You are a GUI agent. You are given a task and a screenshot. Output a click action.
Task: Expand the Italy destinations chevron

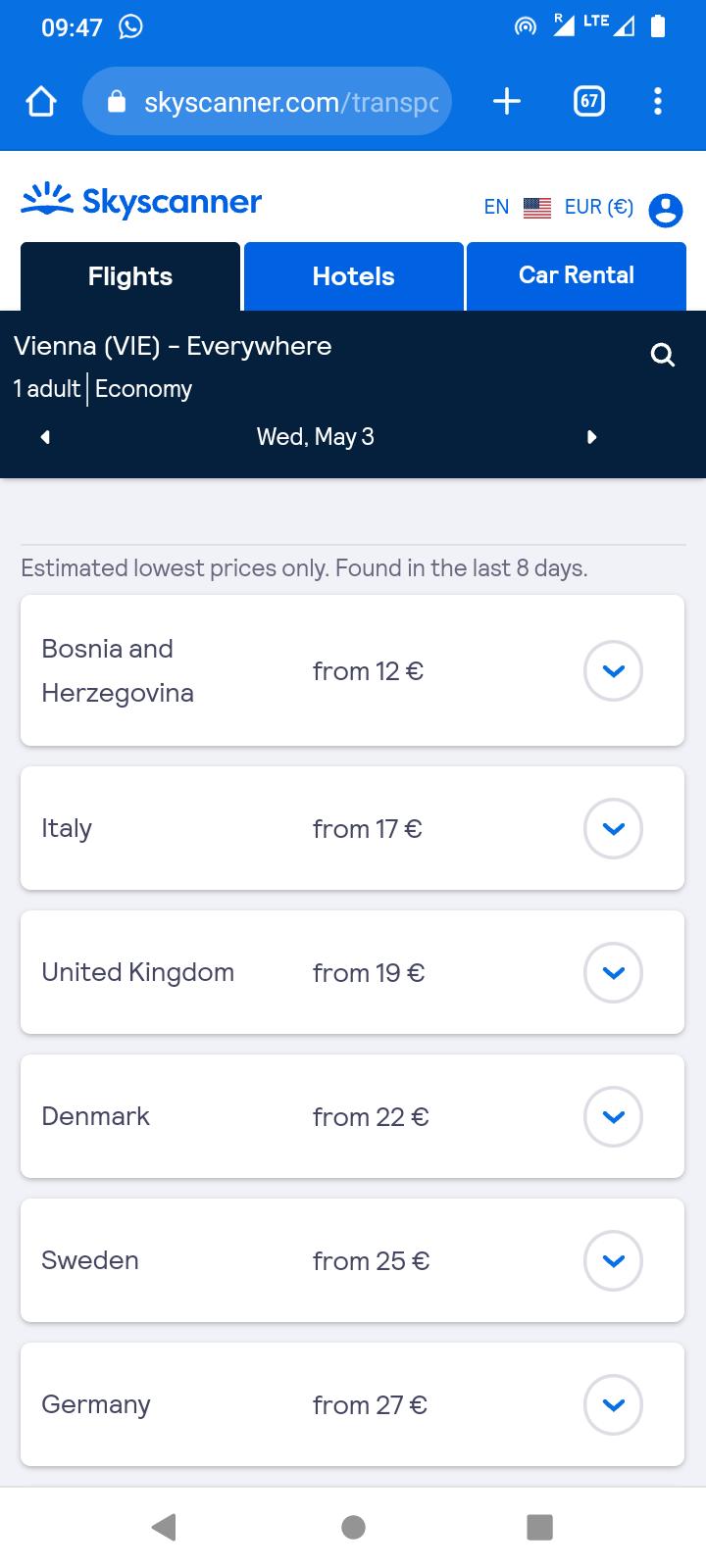[x=613, y=829]
